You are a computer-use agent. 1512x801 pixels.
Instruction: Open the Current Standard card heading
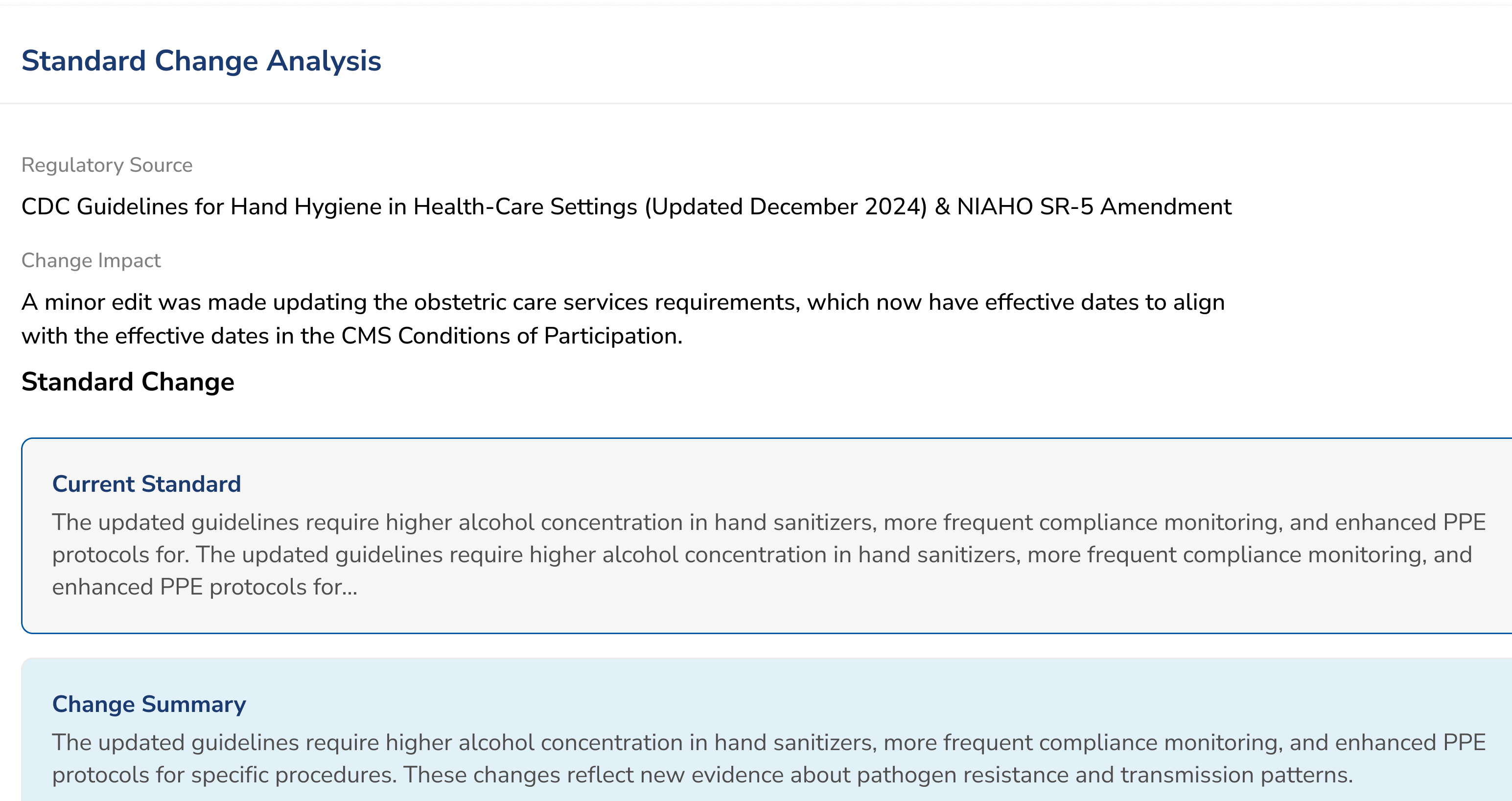[147, 483]
